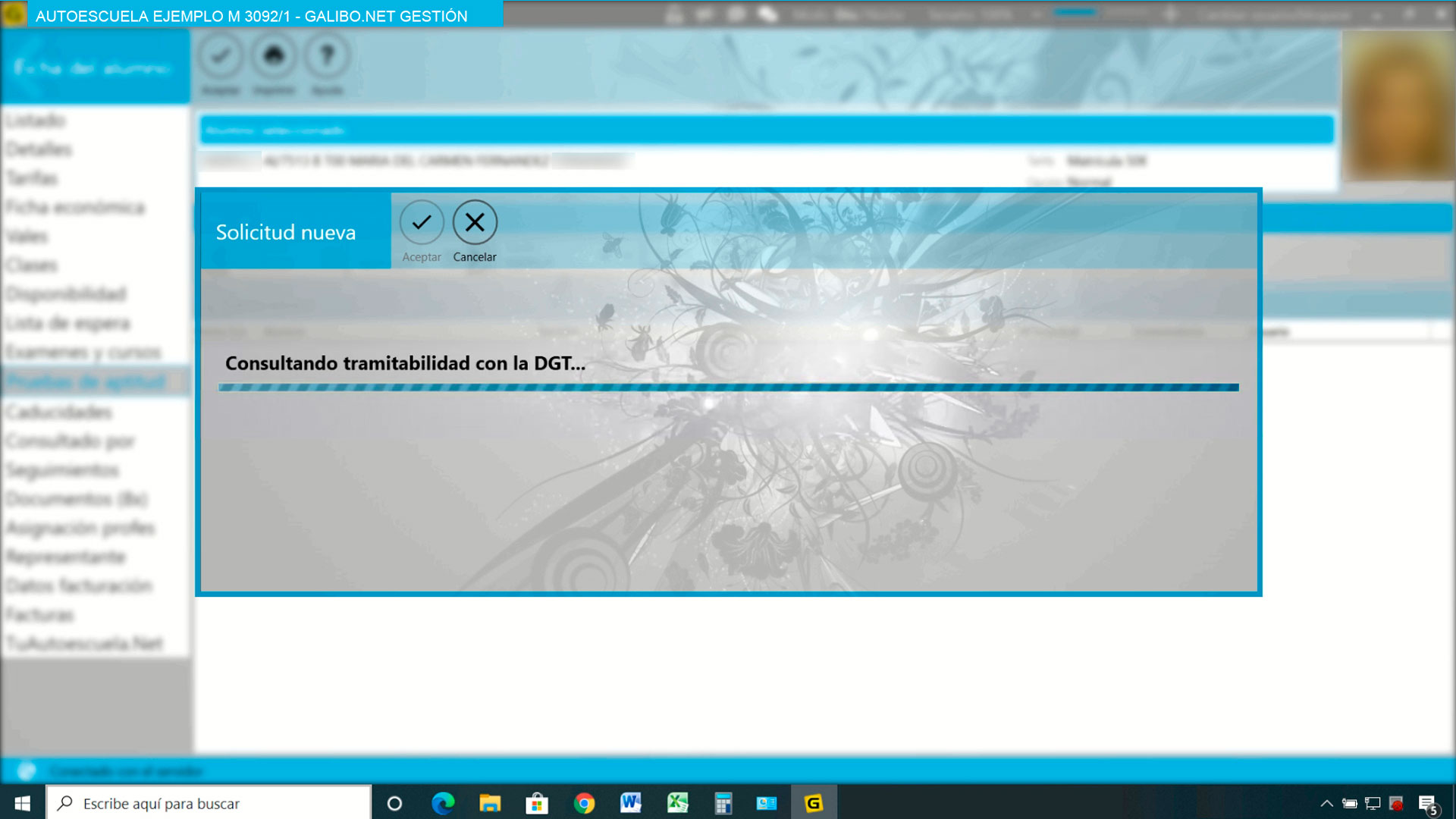This screenshot has height=819, width=1456.
Task: Open Caducidades in the sidebar
Action: tap(58, 412)
